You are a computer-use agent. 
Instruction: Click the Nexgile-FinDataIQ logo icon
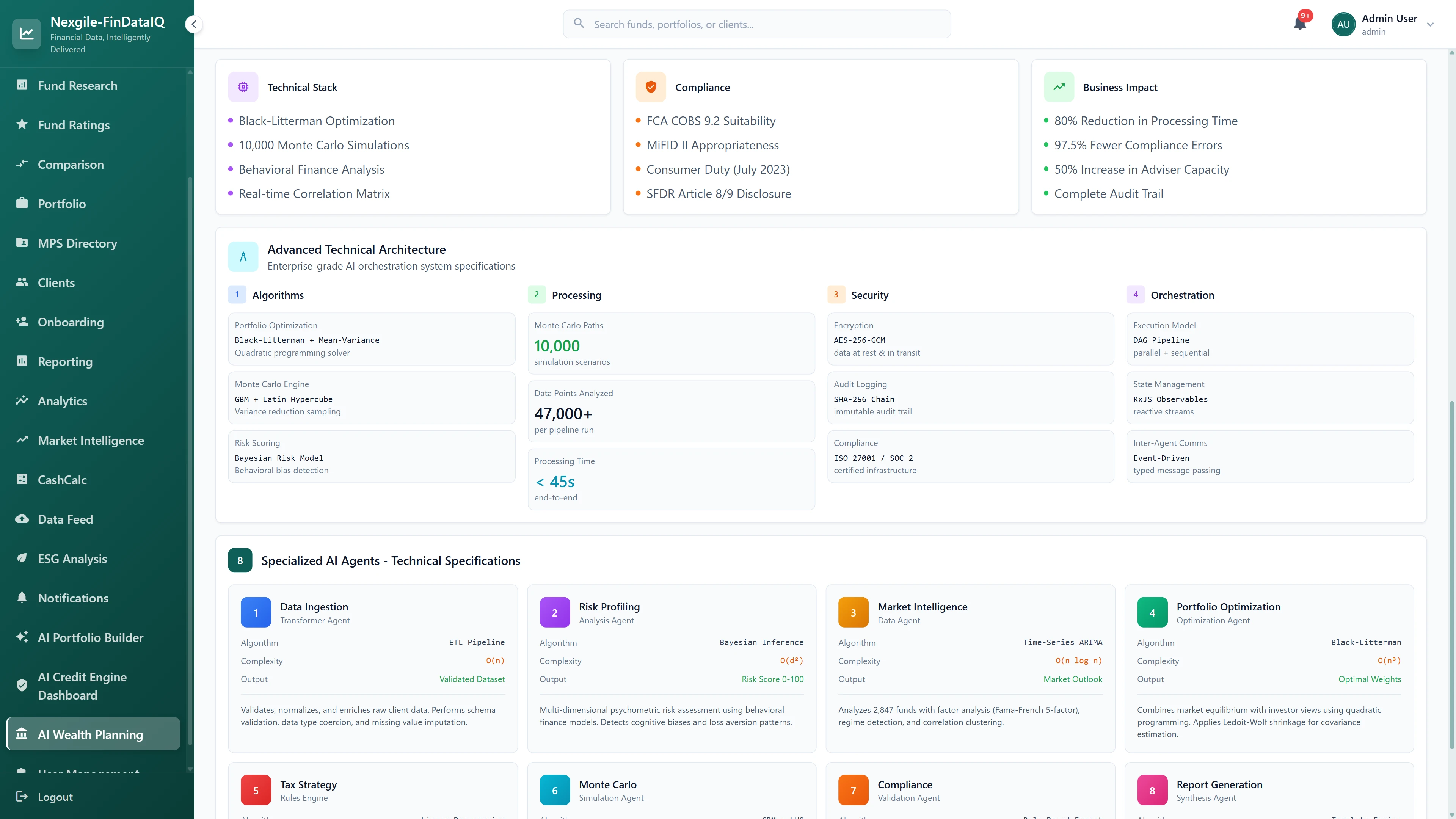pyautogui.click(x=27, y=34)
